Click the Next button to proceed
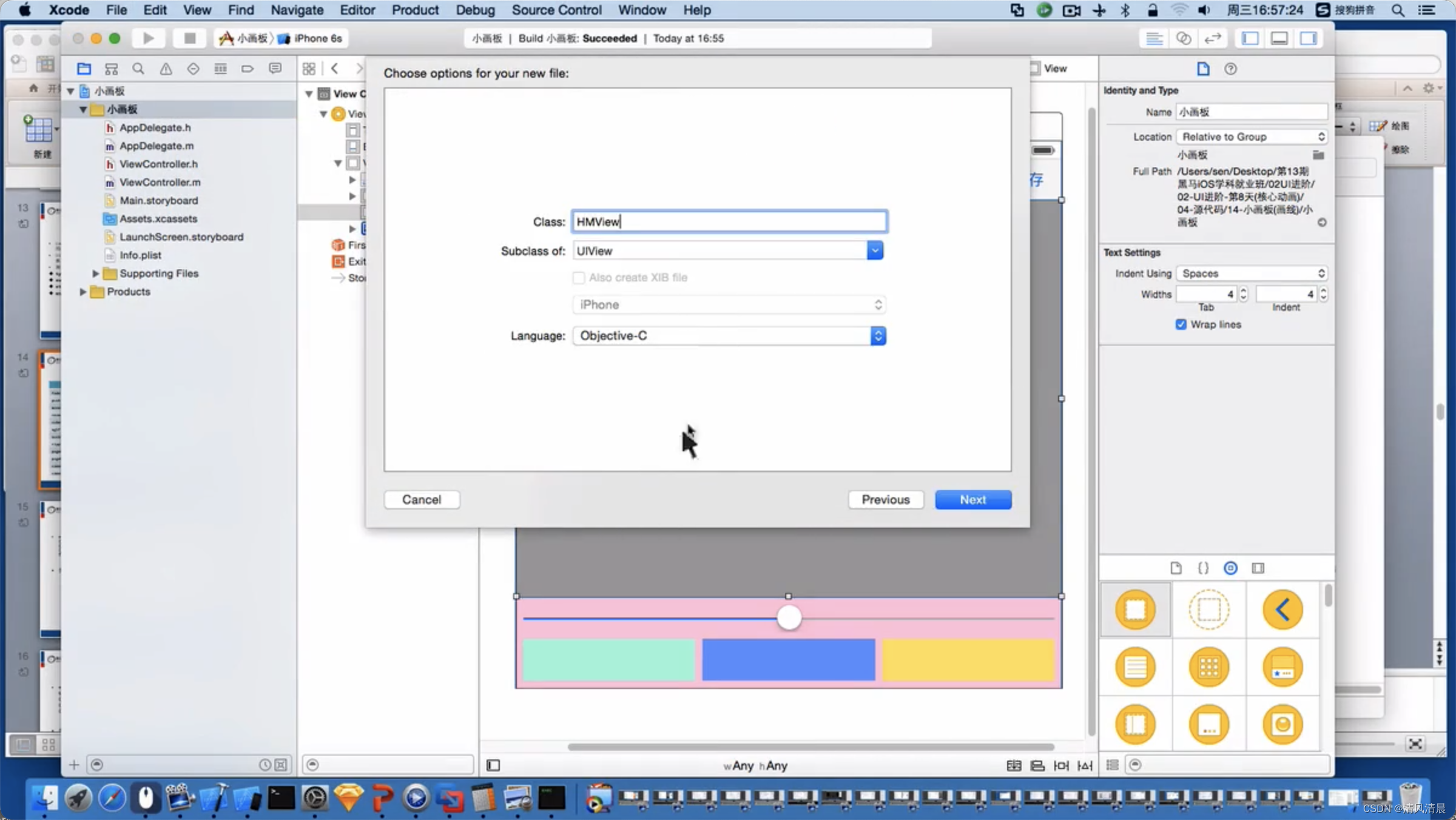Screen dimensions: 1456x820 point(972,499)
